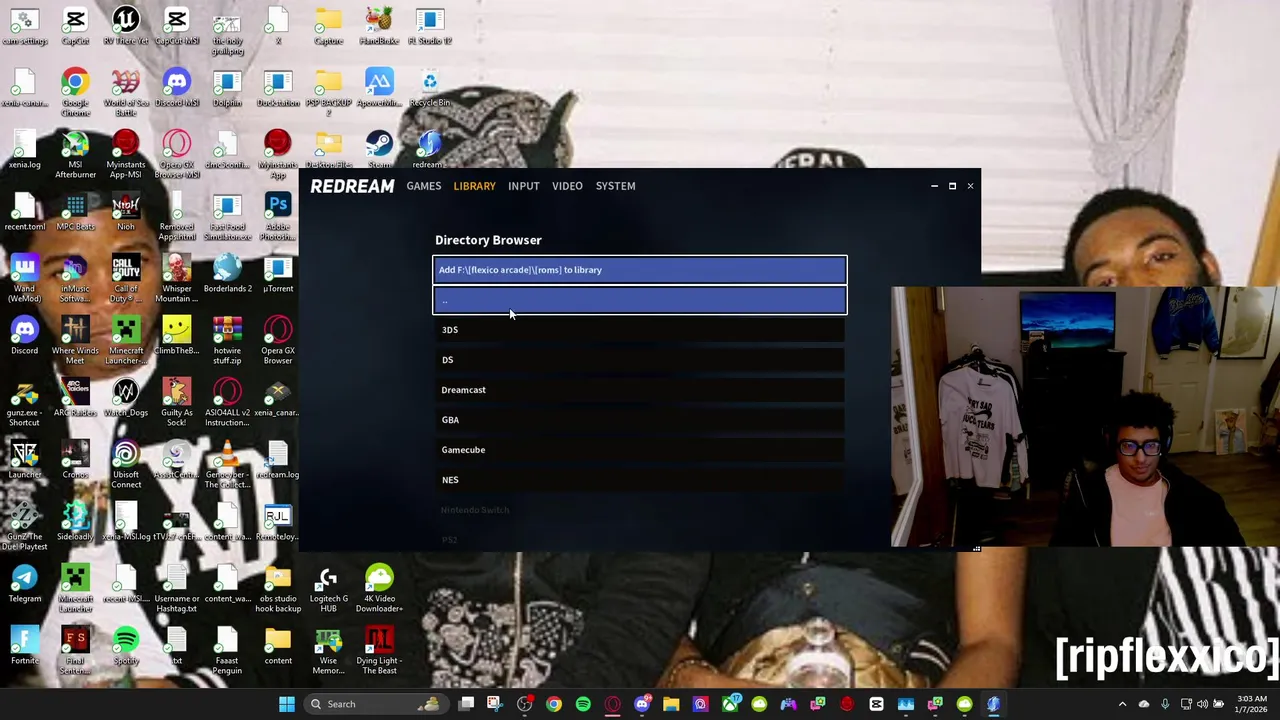
Task: Open Chrome from the taskbar
Action: click(x=553, y=704)
